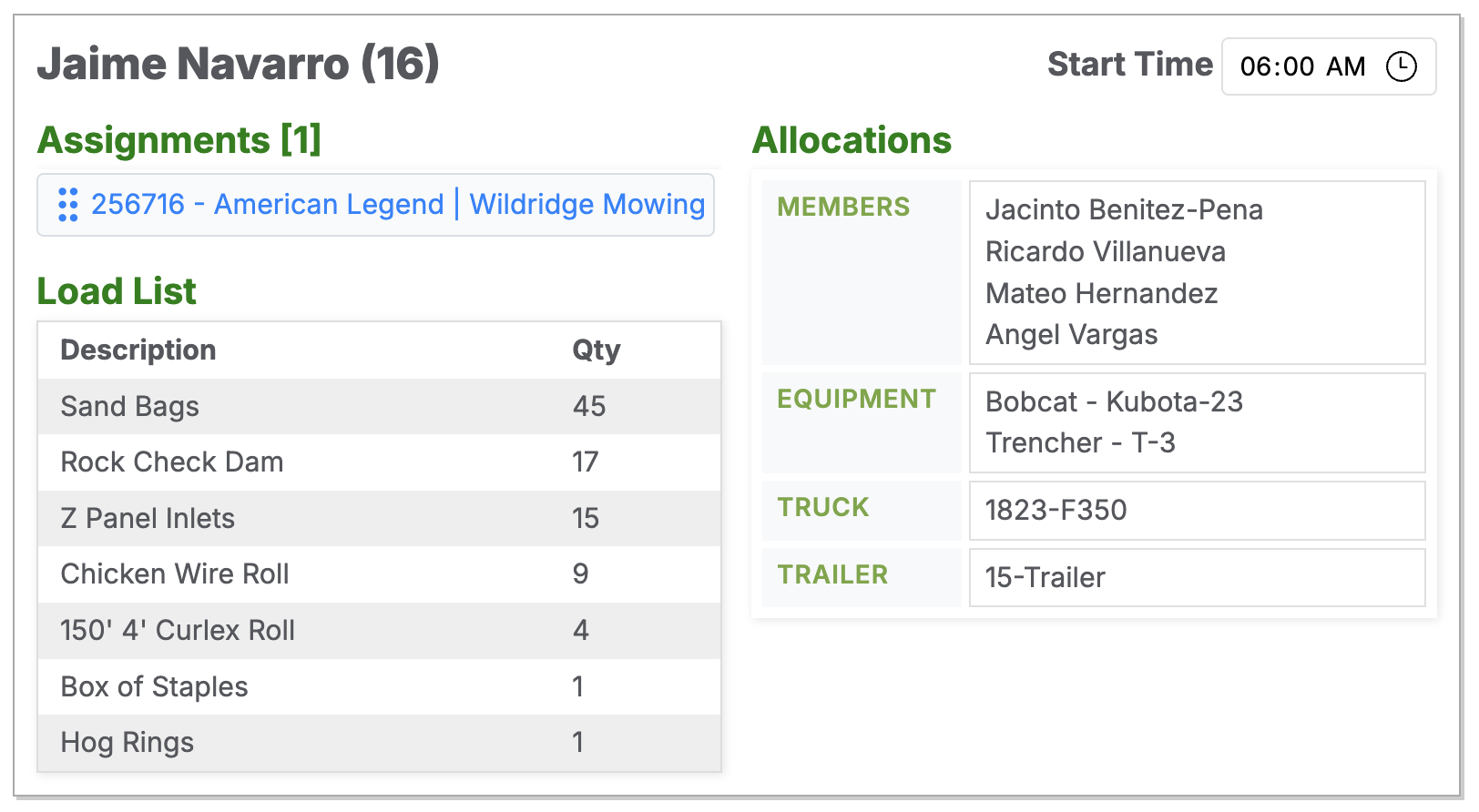Viewport: 1479px width, 812px height.
Task: Select the Sand Bags row in Load List
Action: [129, 407]
